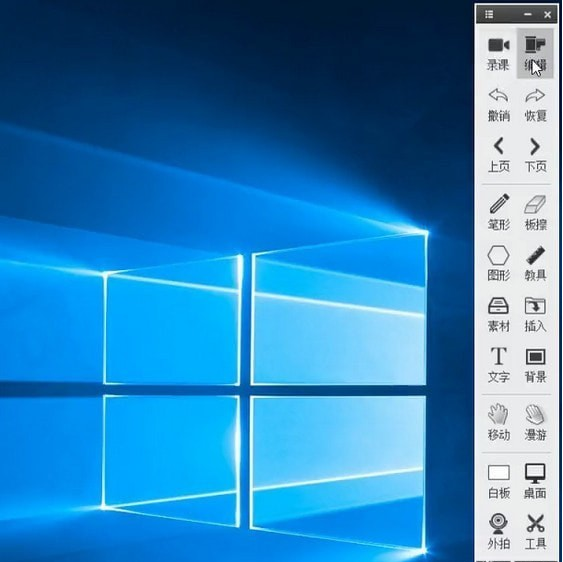Open the 外拍 webcam capture

point(498,531)
